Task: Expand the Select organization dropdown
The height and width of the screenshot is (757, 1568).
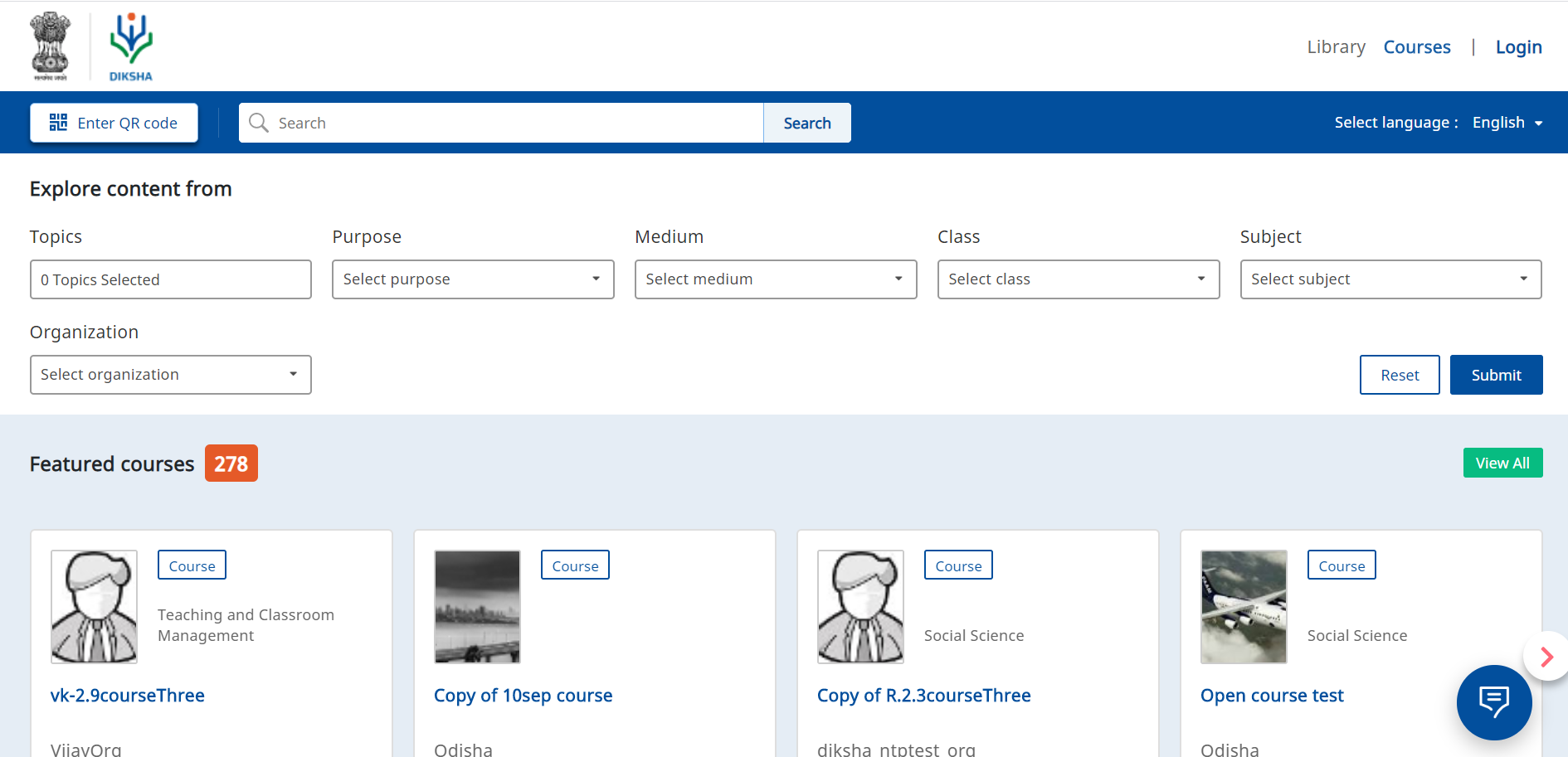Action: click(170, 375)
